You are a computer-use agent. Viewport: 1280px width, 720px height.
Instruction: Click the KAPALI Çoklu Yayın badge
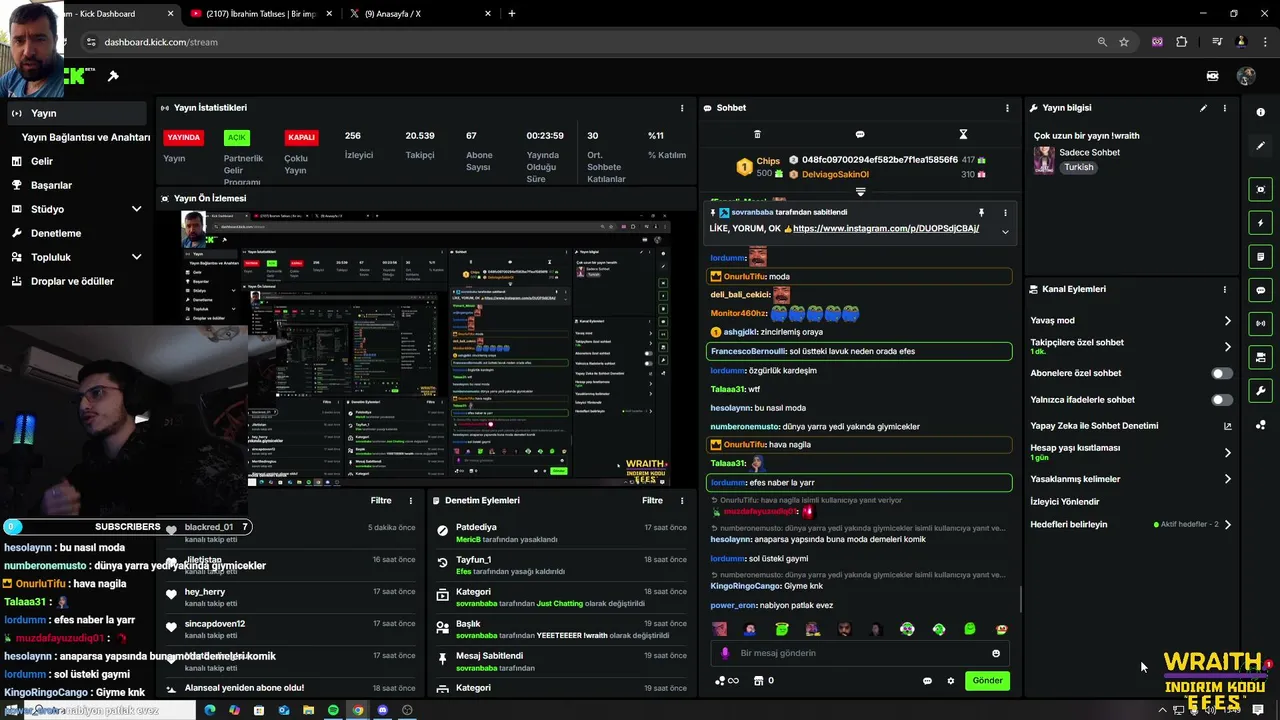[301, 137]
